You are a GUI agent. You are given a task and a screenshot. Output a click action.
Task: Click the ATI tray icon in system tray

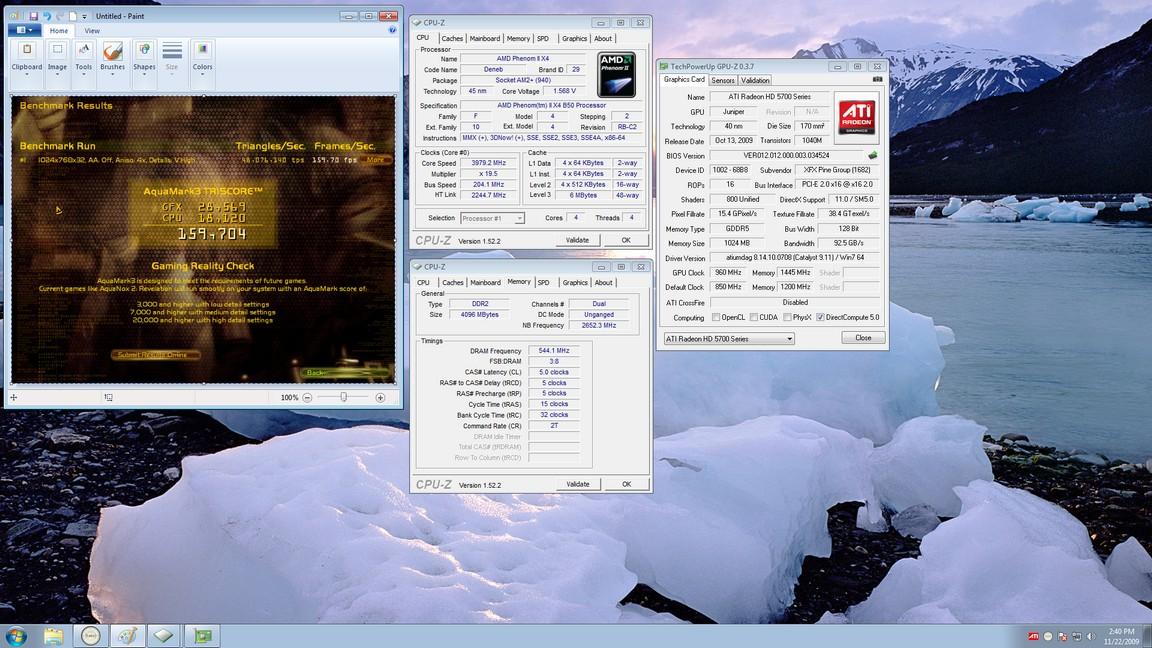click(1033, 636)
